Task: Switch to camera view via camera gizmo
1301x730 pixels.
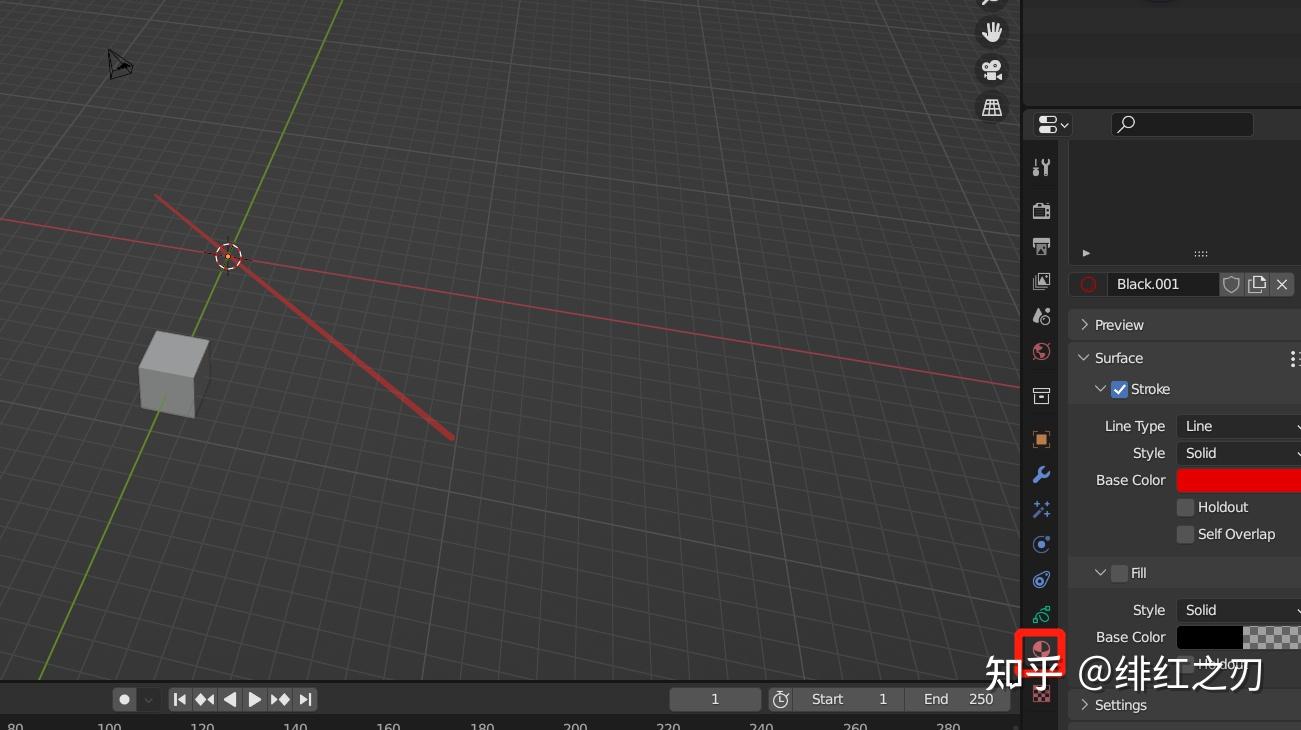Action: coord(991,69)
